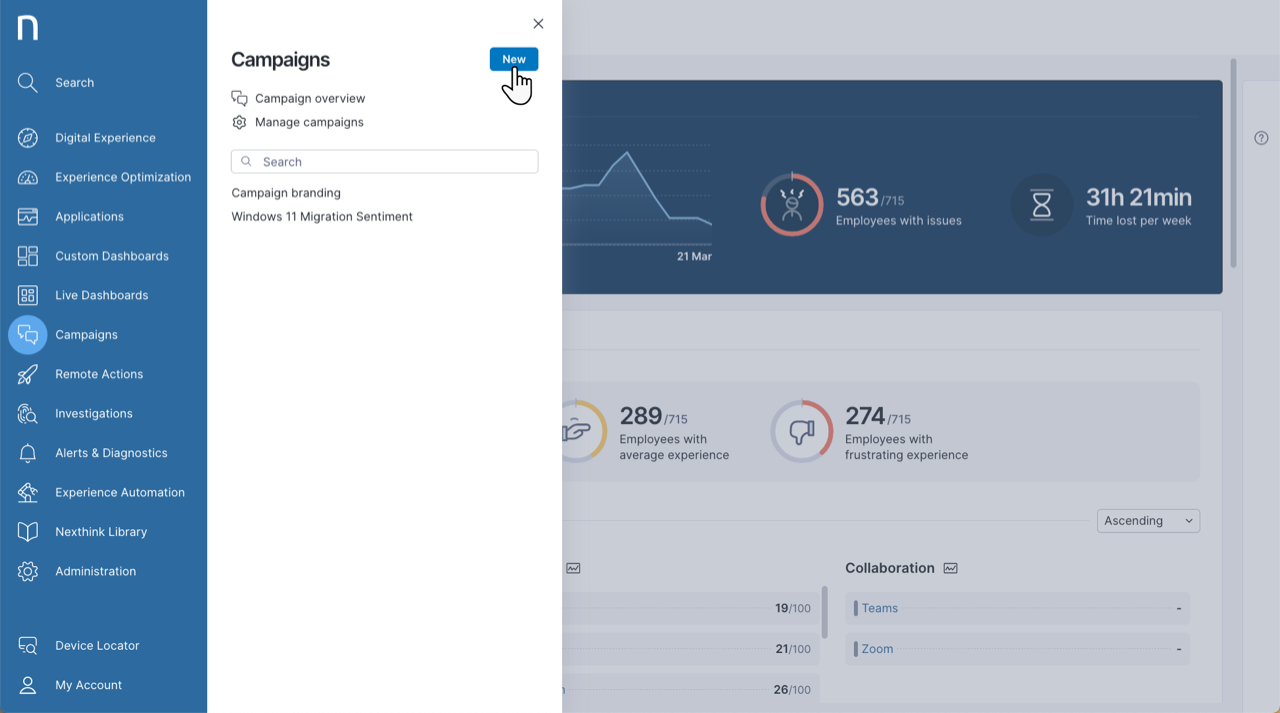Click the Nexthink logo icon
The width and height of the screenshot is (1280, 713).
pyautogui.click(x=28, y=28)
